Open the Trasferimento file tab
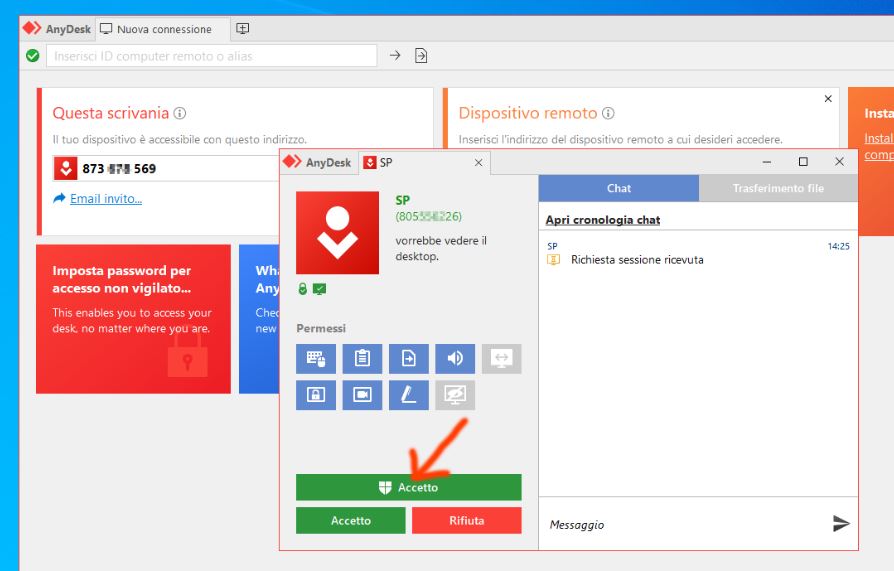 tap(778, 188)
